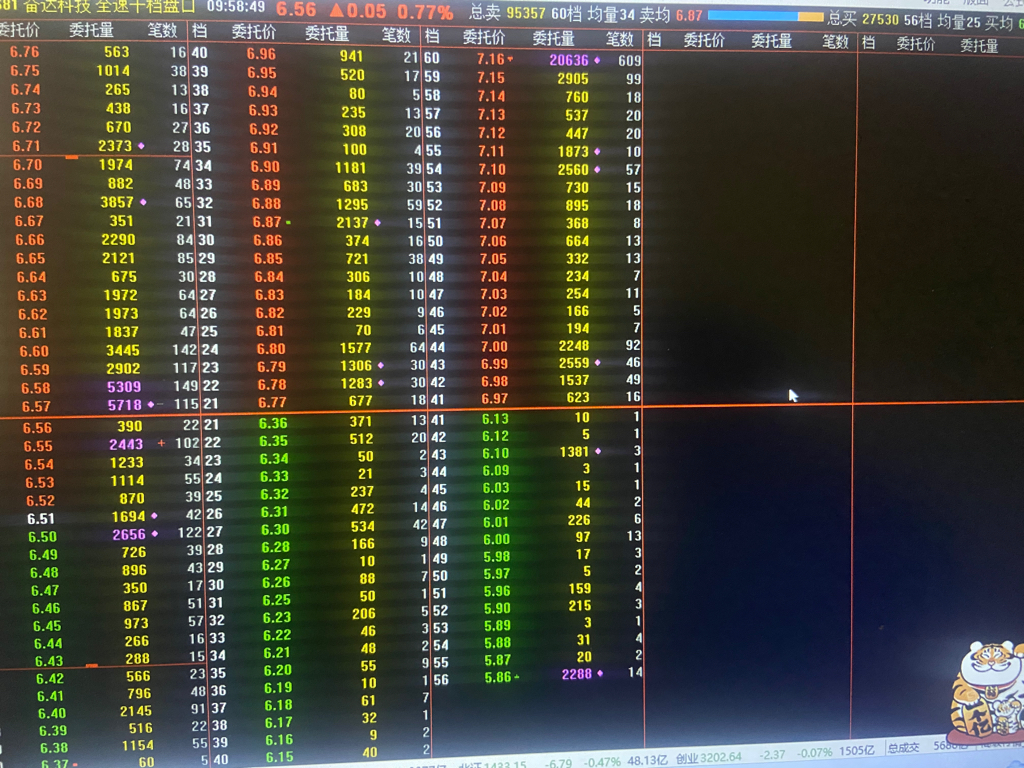Click the diamond marker beside quantity 2288
This screenshot has height=768, width=1024.
(x=600, y=673)
